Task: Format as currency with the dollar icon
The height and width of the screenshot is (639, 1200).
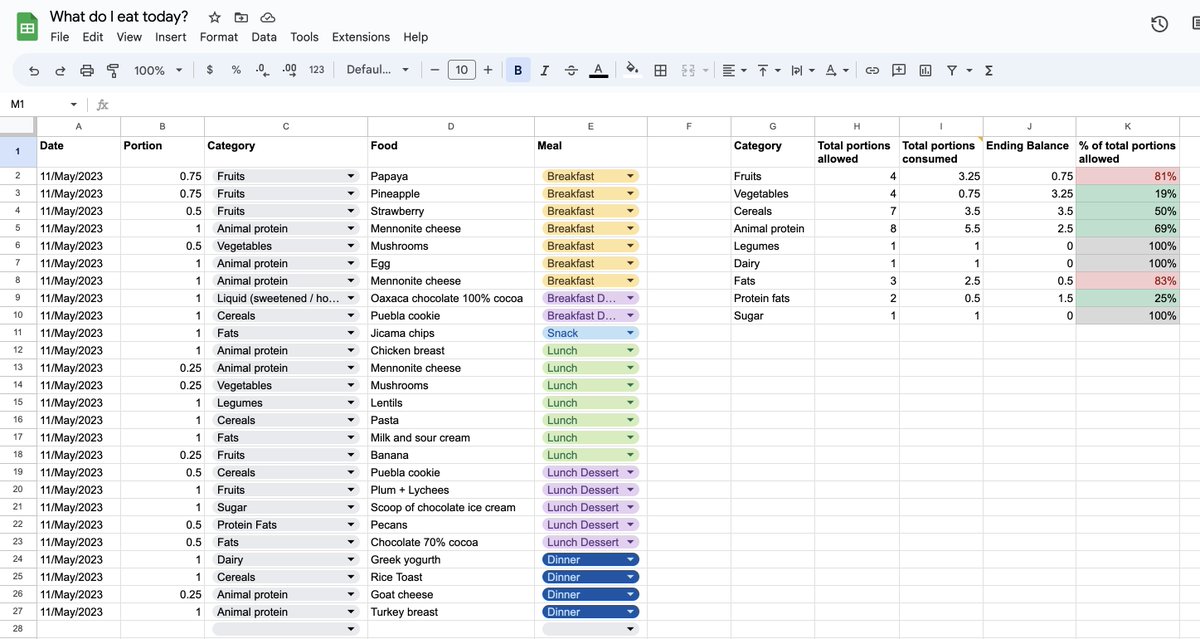Action: click(x=209, y=70)
